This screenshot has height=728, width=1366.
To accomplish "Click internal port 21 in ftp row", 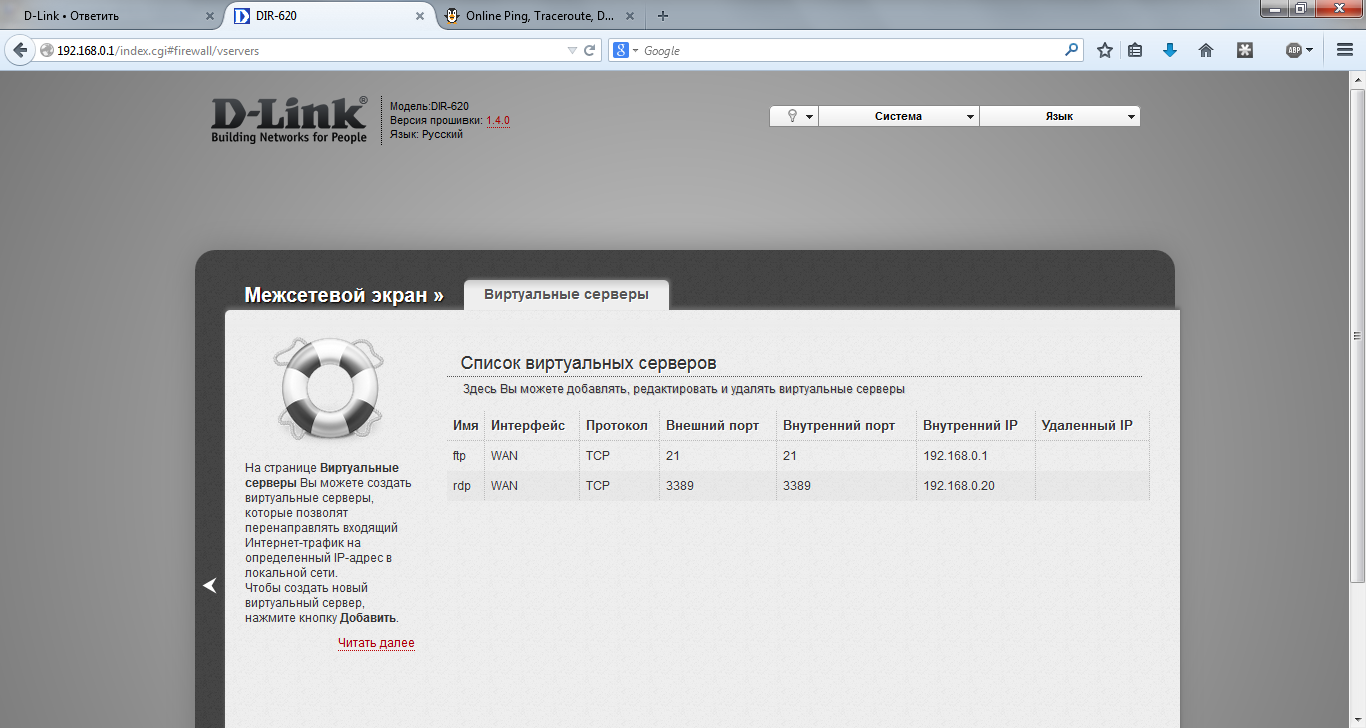I will point(790,456).
